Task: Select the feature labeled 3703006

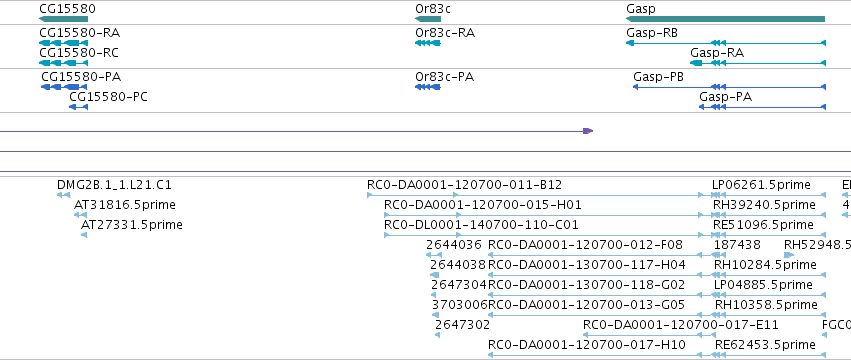Action: [460, 305]
